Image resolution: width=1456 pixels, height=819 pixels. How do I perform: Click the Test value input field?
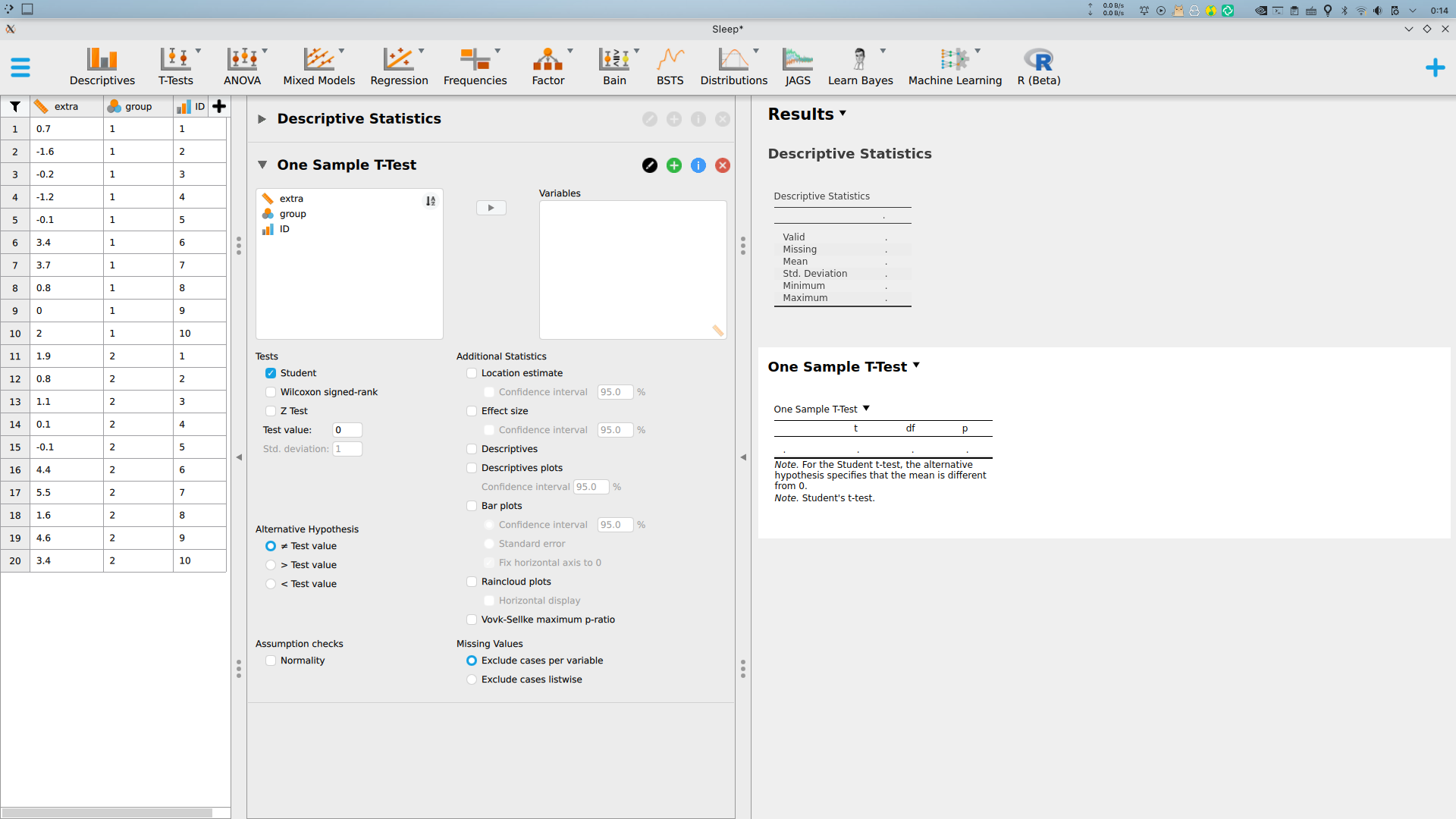347,430
